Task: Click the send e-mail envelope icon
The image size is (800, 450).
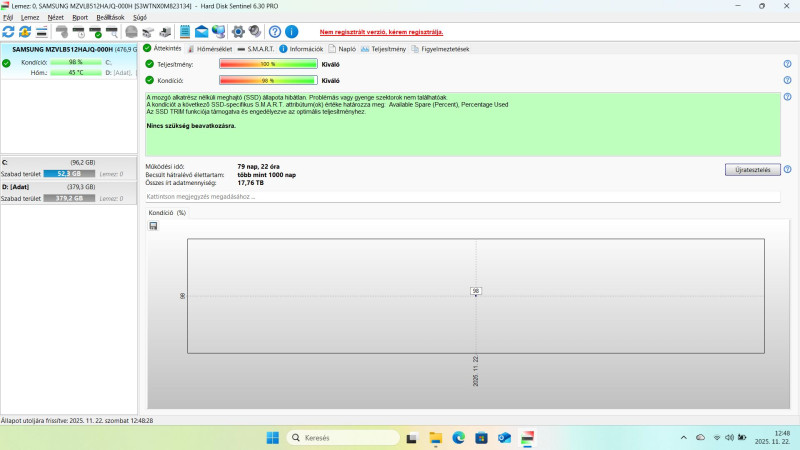Action: [x=202, y=32]
